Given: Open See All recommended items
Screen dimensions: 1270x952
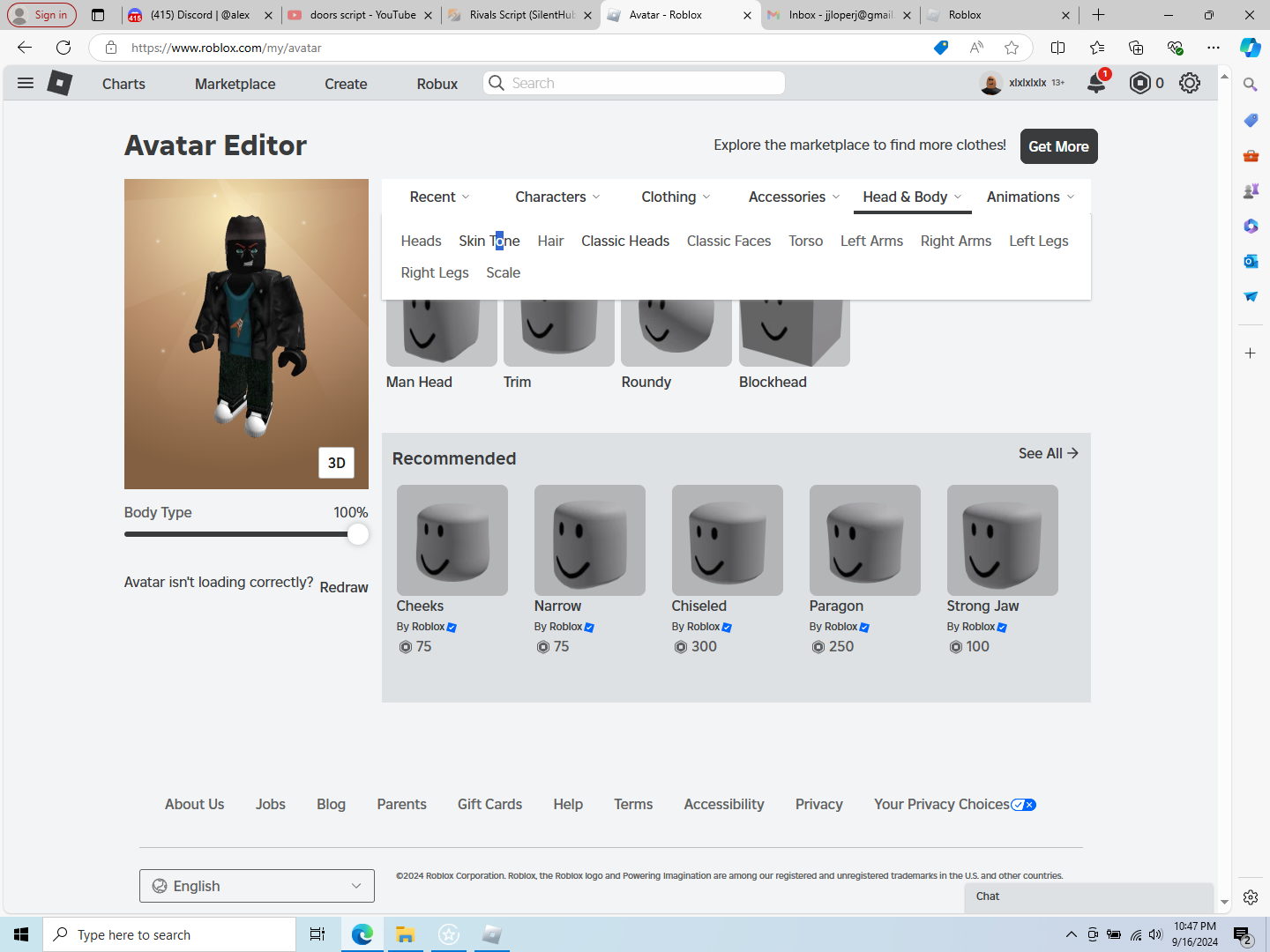Looking at the screenshot, I should pos(1048,453).
